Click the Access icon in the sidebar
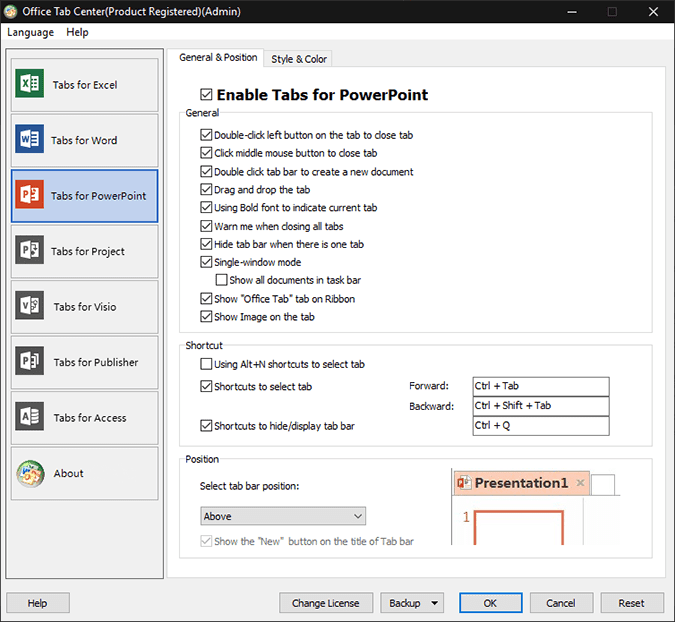The width and height of the screenshot is (675, 622). [29, 416]
